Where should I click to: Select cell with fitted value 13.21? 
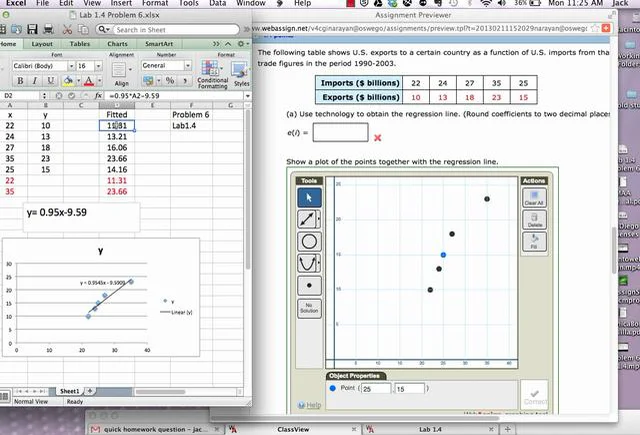pos(117,136)
